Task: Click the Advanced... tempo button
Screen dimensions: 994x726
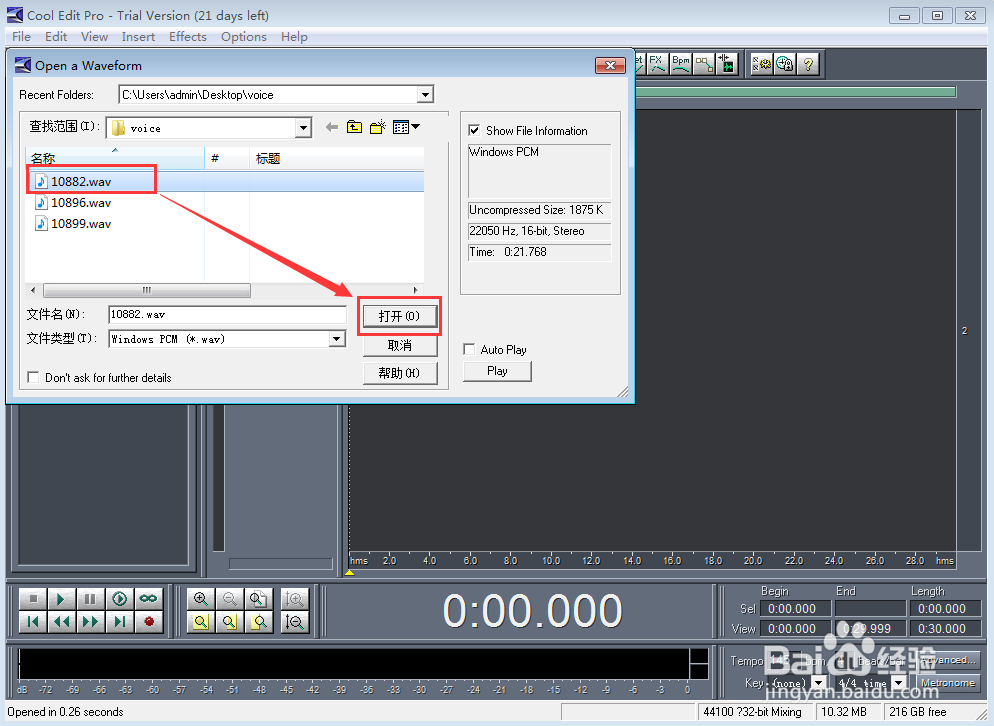Action: coord(949,660)
